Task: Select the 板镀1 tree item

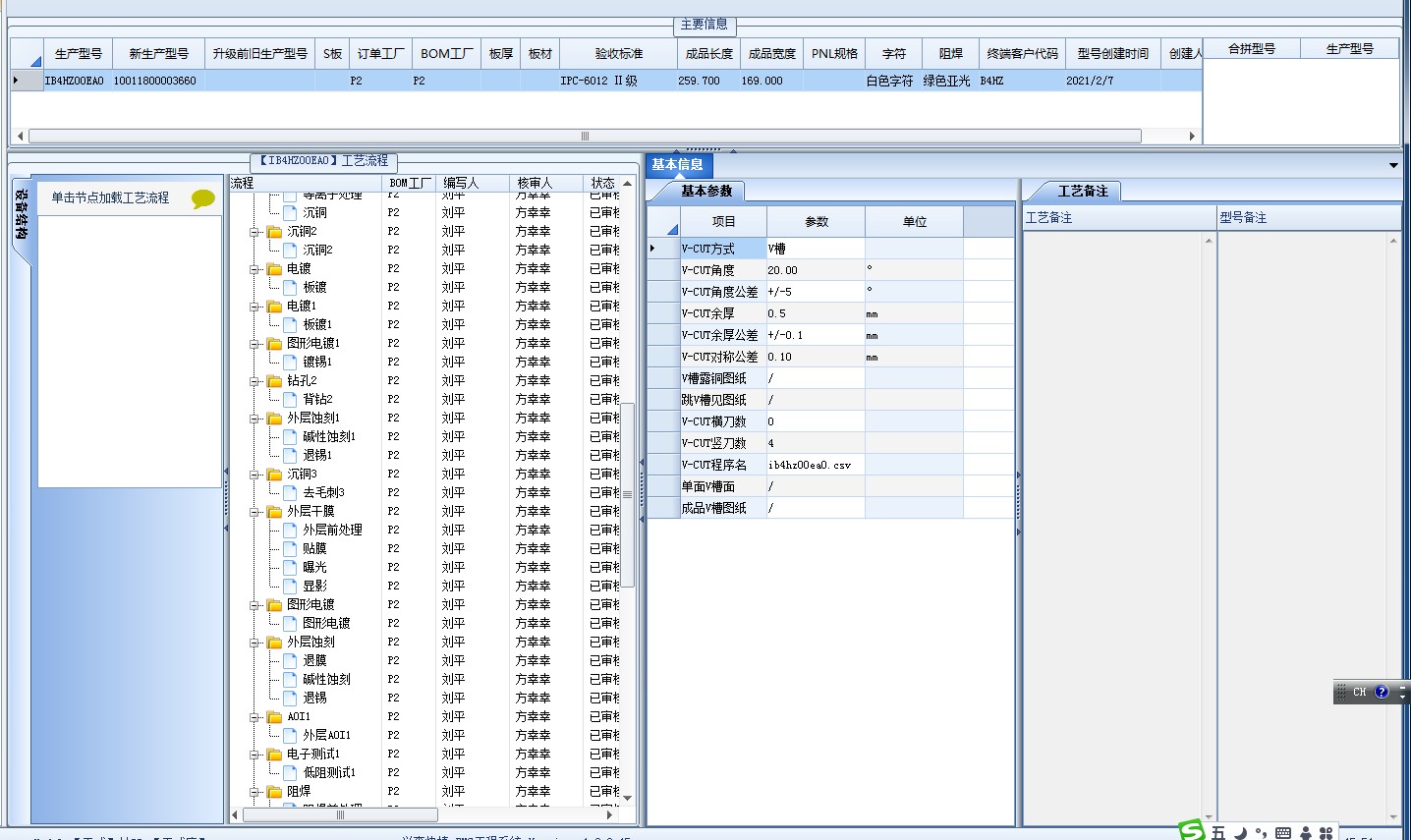Action: (317, 324)
